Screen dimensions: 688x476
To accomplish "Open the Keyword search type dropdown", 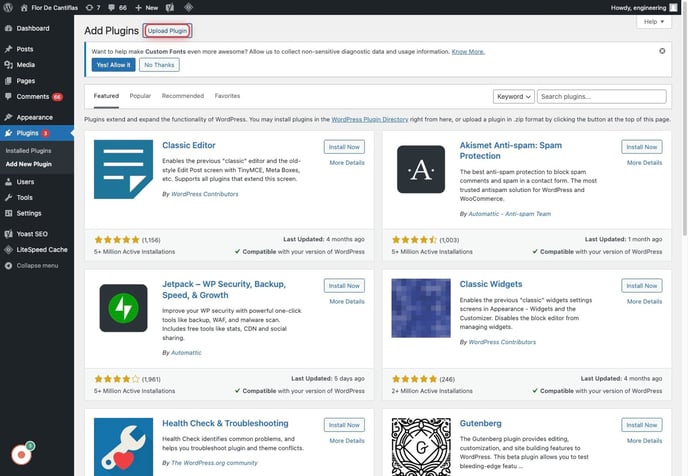I will tap(513, 96).
